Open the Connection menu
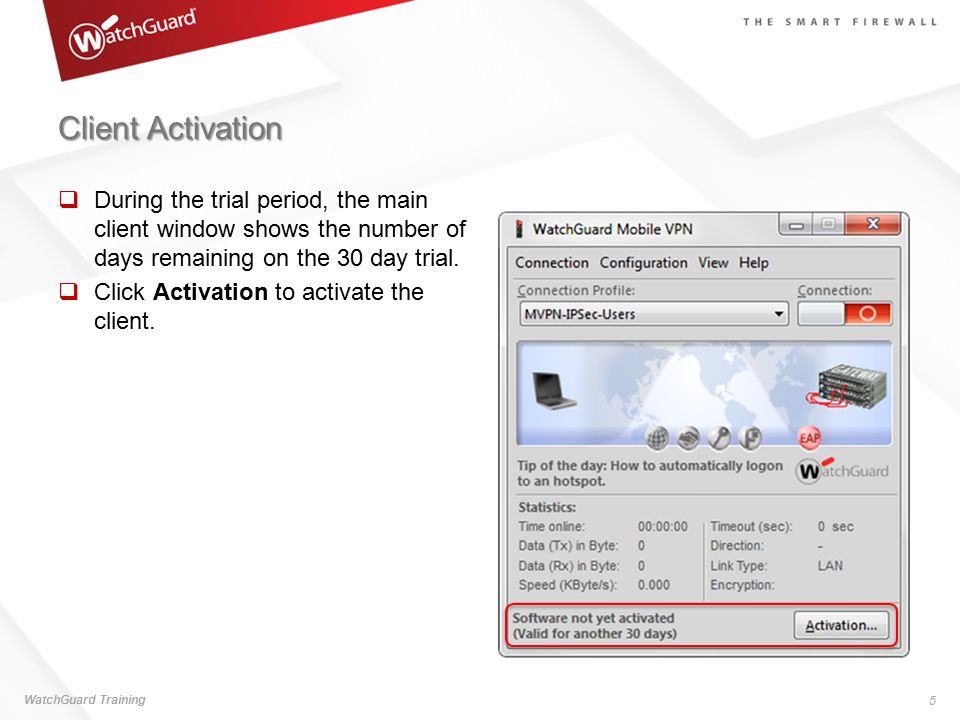The image size is (960, 720). pos(552,263)
